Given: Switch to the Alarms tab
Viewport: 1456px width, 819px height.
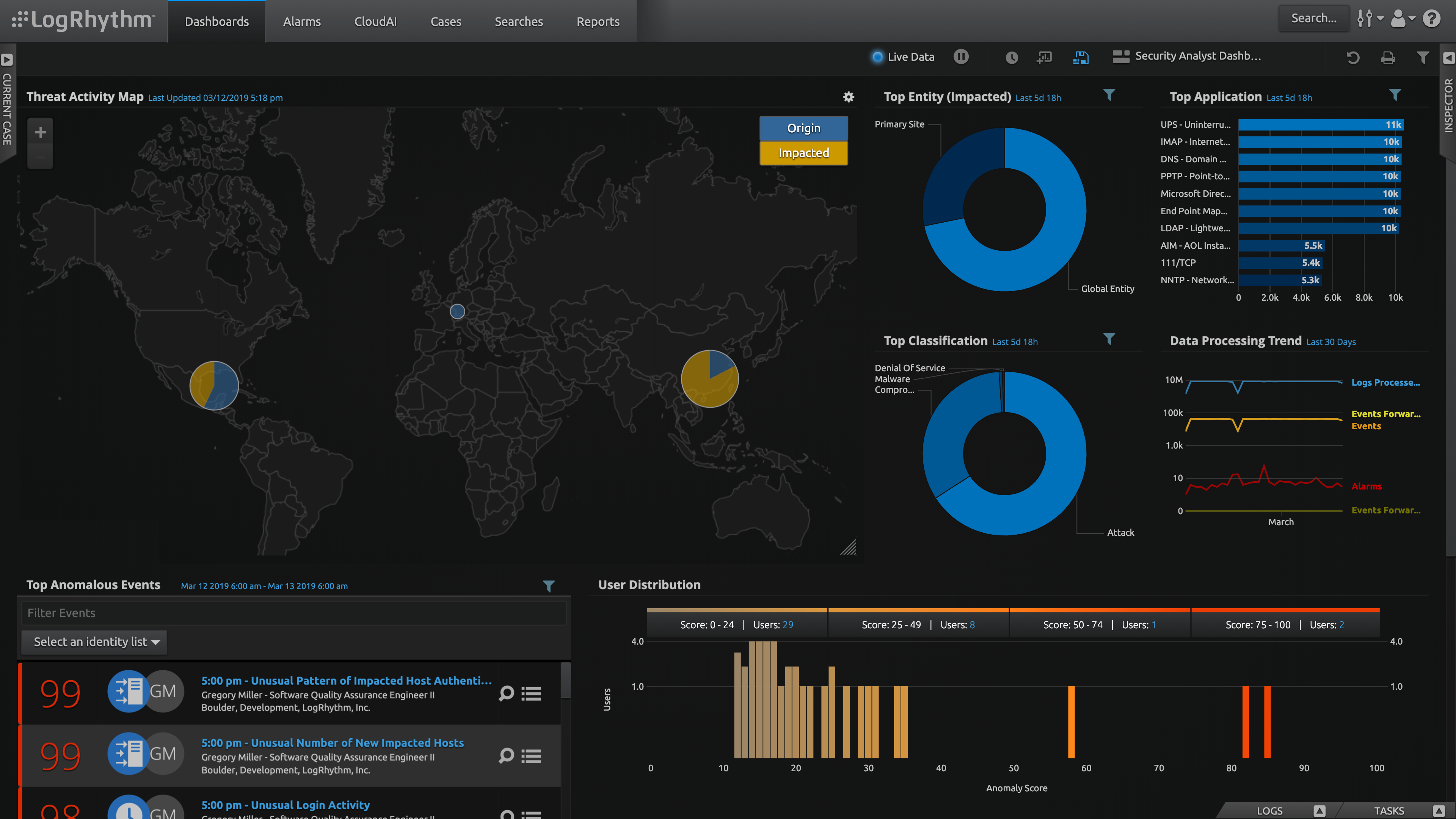Looking at the screenshot, I should 301,22.
